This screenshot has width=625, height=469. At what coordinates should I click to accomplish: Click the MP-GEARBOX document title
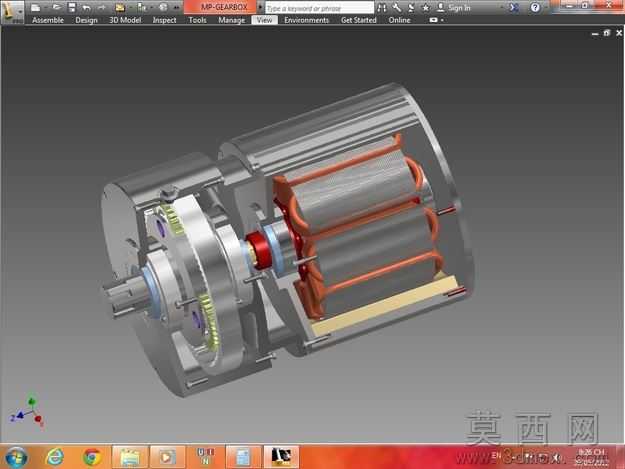224,7
